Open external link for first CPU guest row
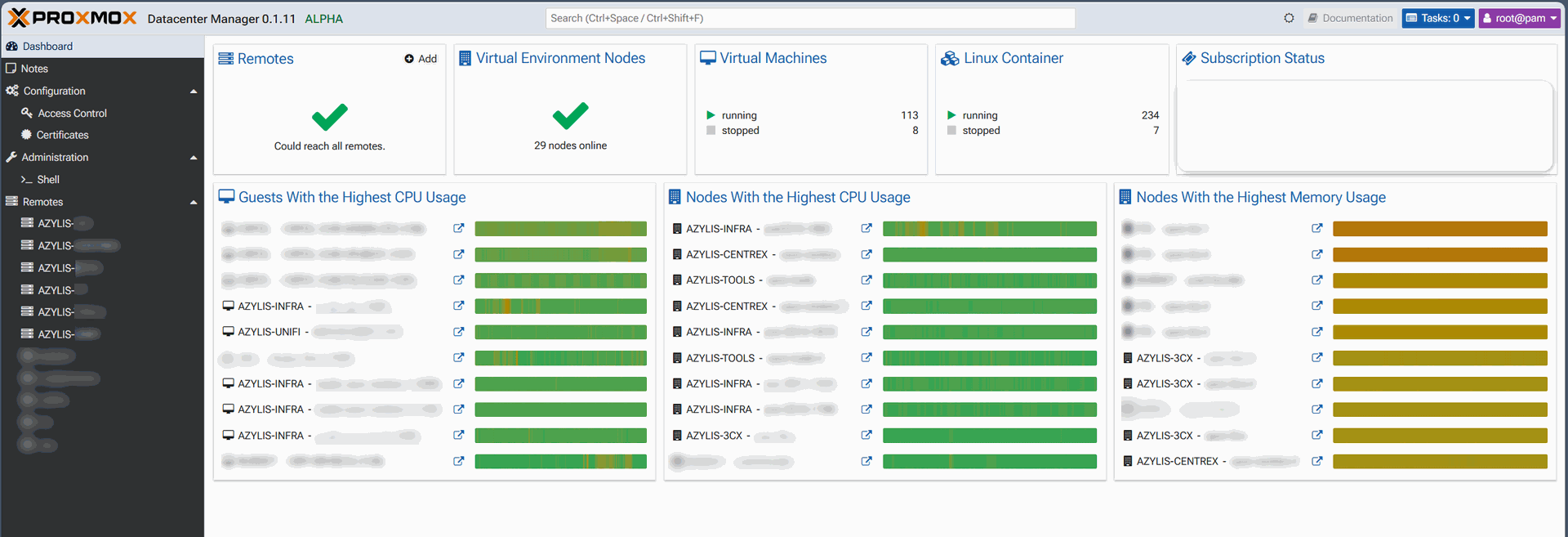 [459, 229]
